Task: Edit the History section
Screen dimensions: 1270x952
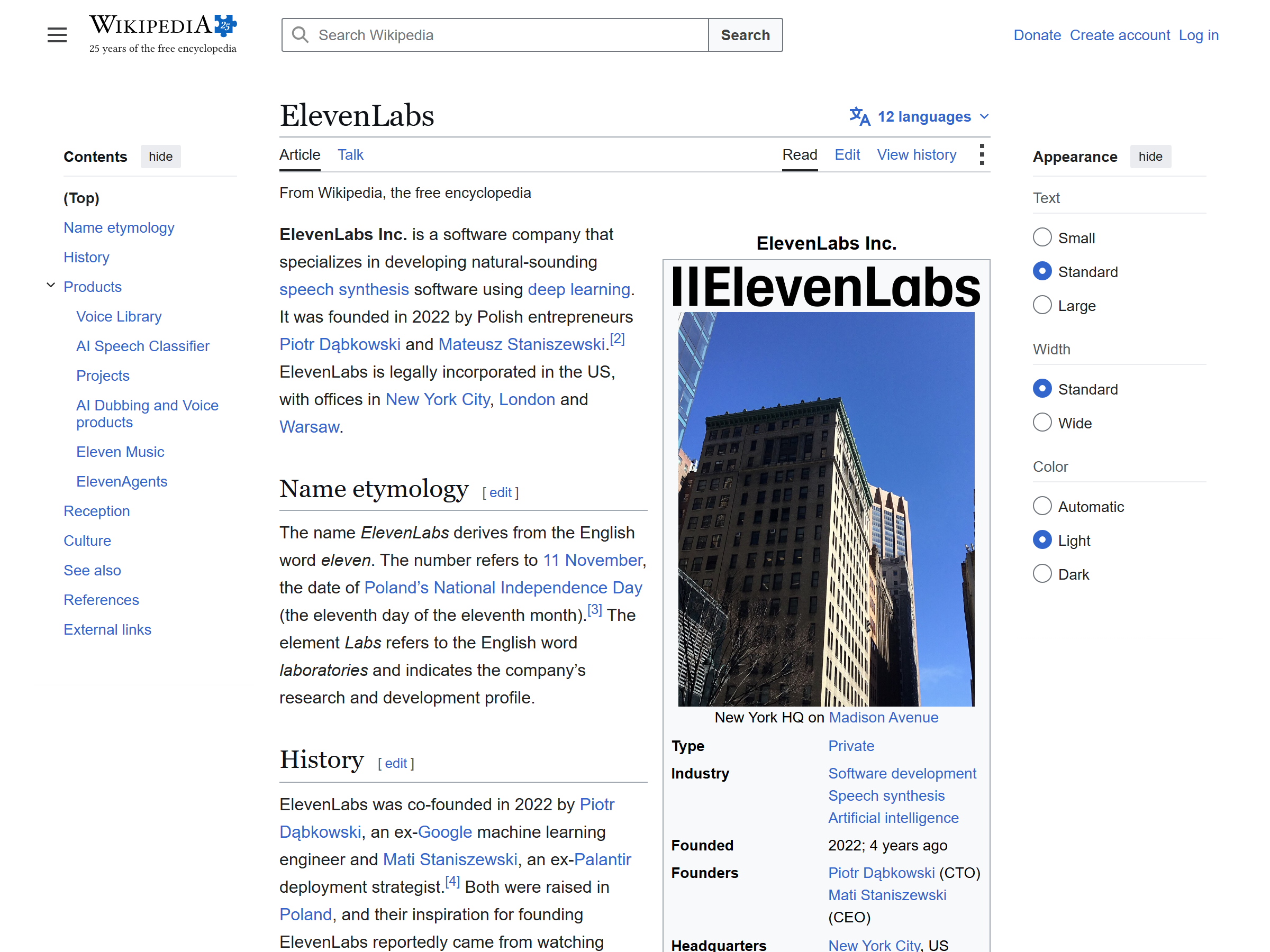Action: [x=396, y=763]
